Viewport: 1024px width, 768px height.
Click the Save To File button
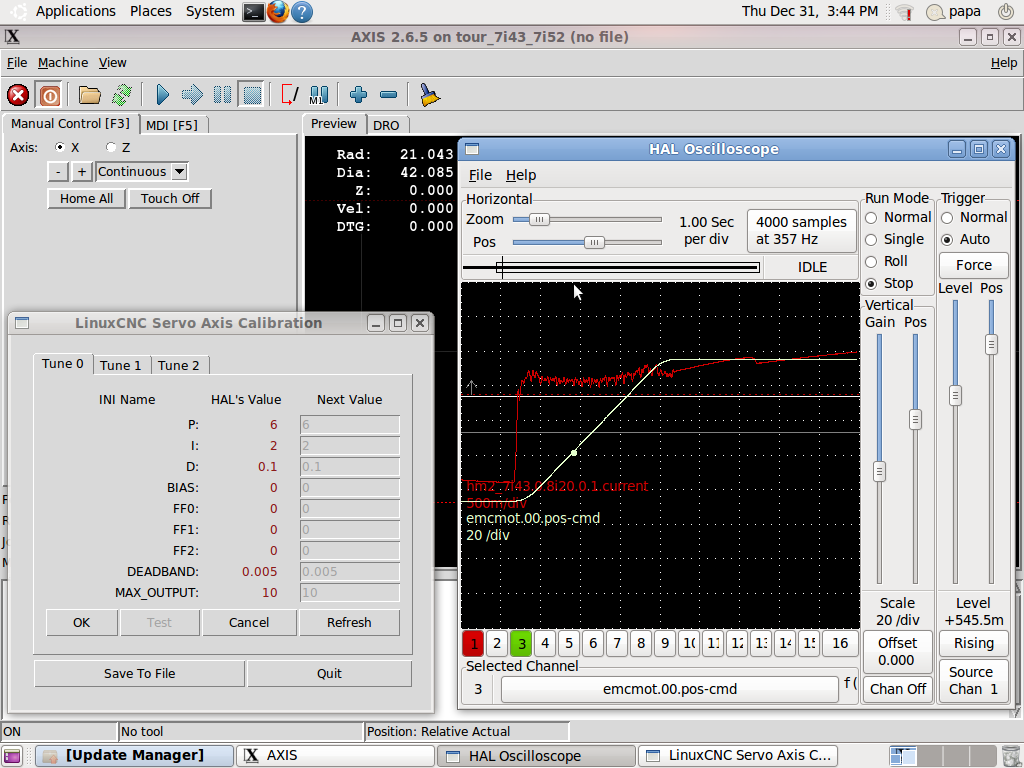(x=139, y=673)
